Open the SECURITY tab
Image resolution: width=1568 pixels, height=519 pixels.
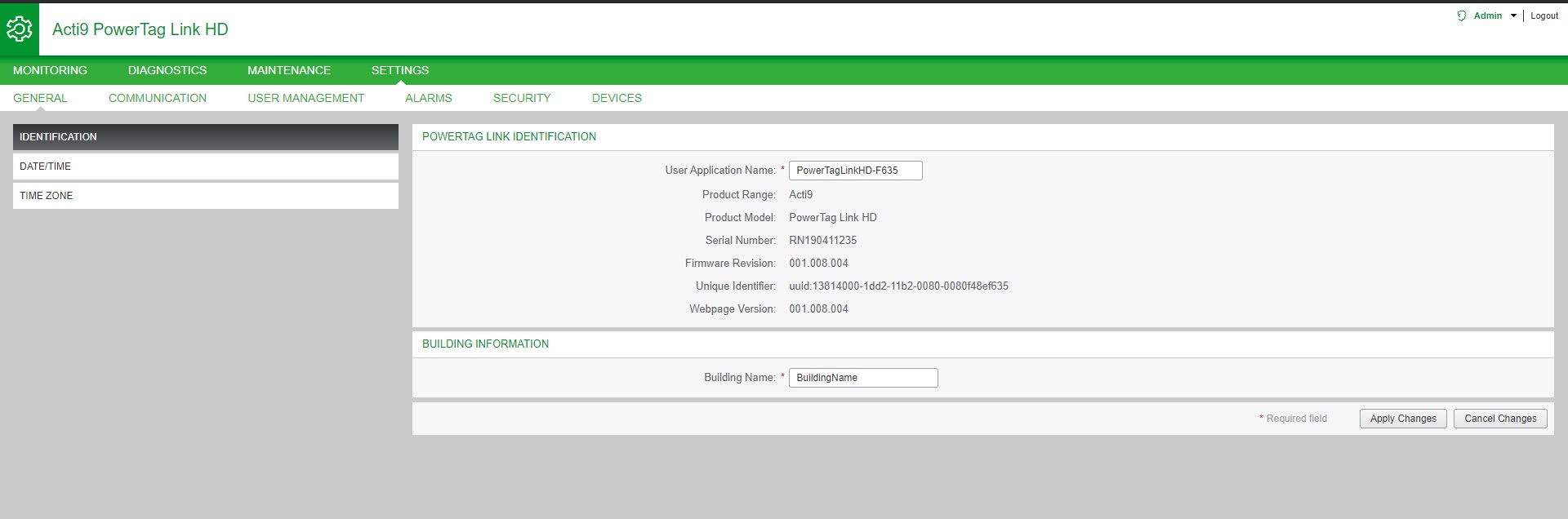[x=522, y=98]
